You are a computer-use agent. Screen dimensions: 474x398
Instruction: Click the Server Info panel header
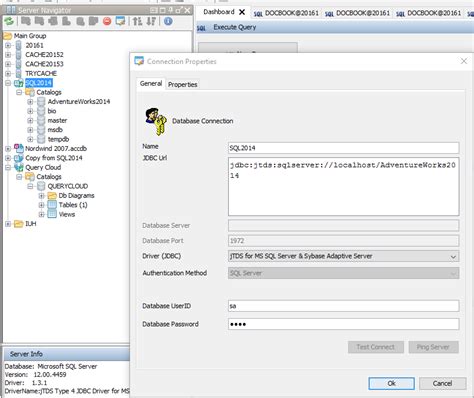point(66,354)
